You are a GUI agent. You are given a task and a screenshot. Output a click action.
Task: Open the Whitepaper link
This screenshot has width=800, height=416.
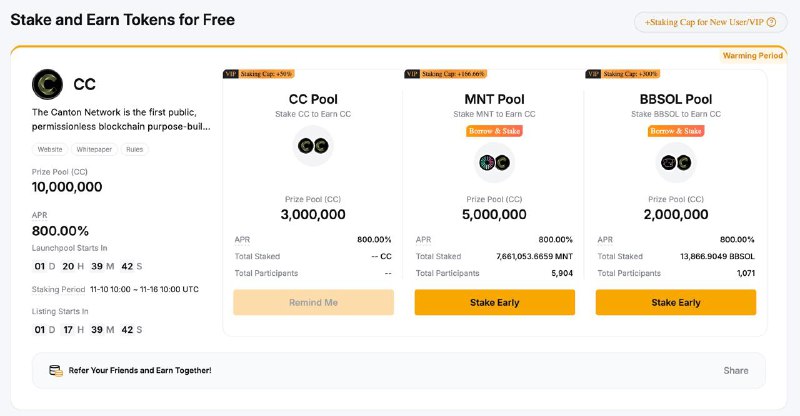[94, 150]
